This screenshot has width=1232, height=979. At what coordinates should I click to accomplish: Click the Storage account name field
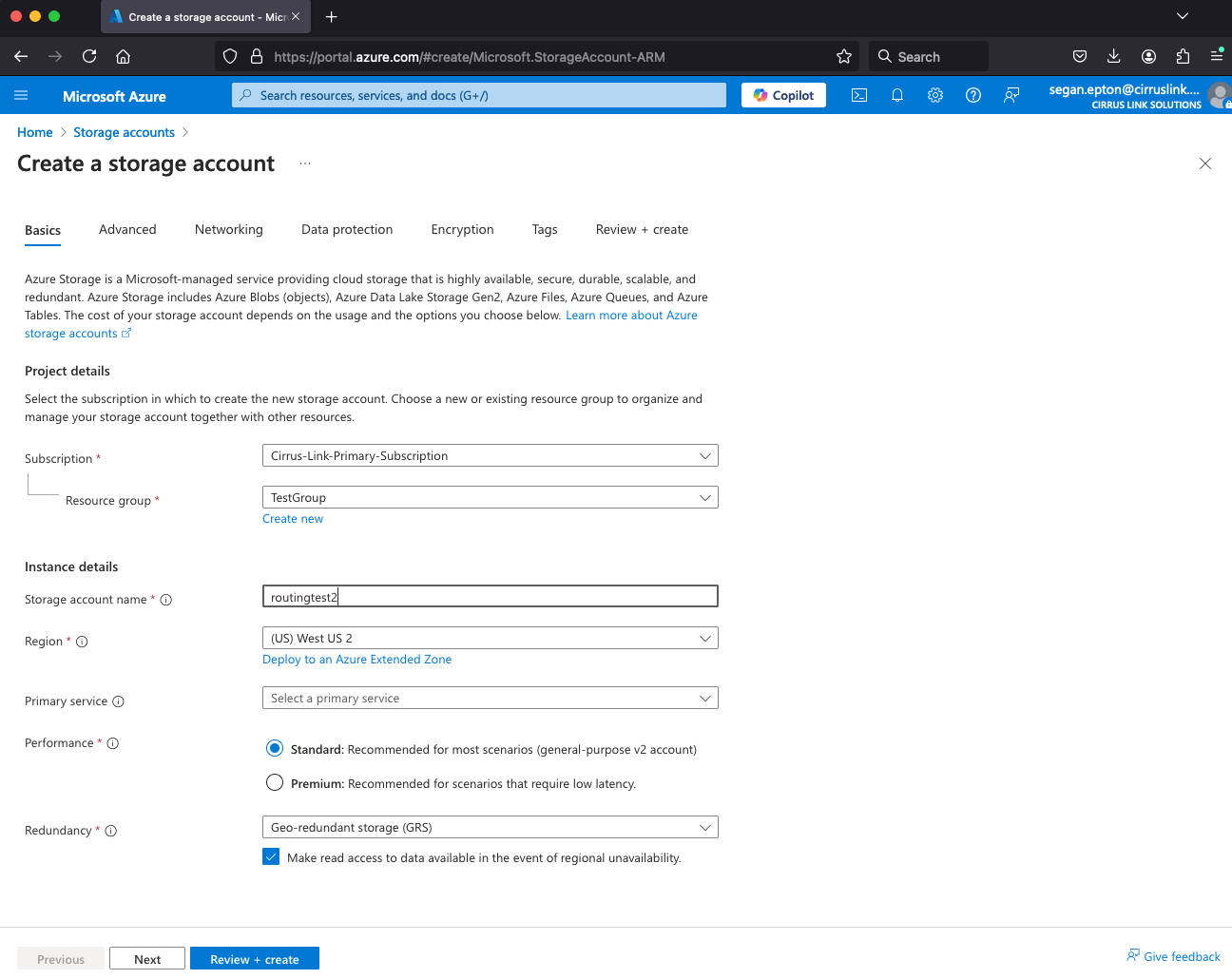(x=490, y=597)
